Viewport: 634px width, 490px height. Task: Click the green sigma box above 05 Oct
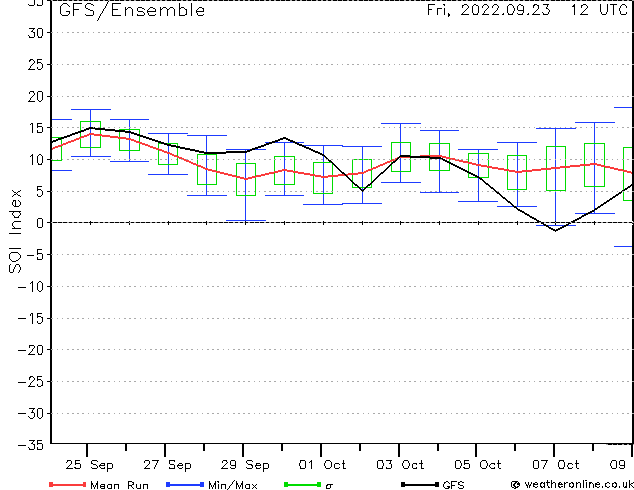pos(478,165)
